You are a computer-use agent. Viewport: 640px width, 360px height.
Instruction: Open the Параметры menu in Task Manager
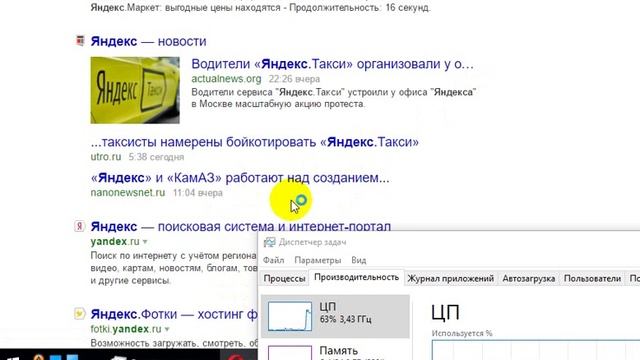point(318,260)
